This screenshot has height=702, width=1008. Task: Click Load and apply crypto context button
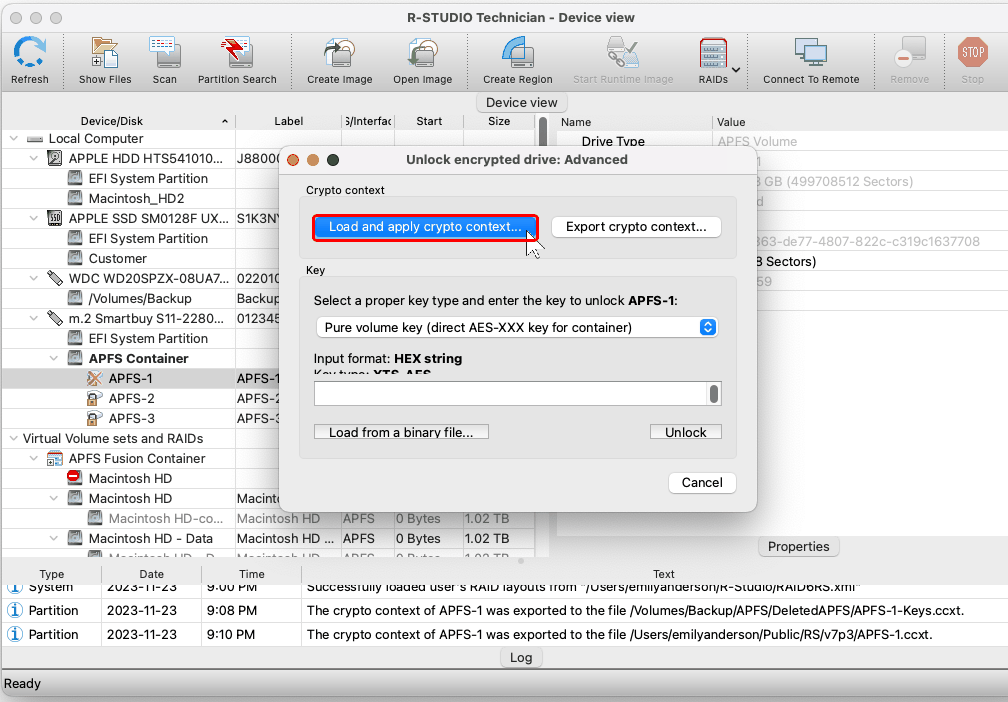(425, 227)
